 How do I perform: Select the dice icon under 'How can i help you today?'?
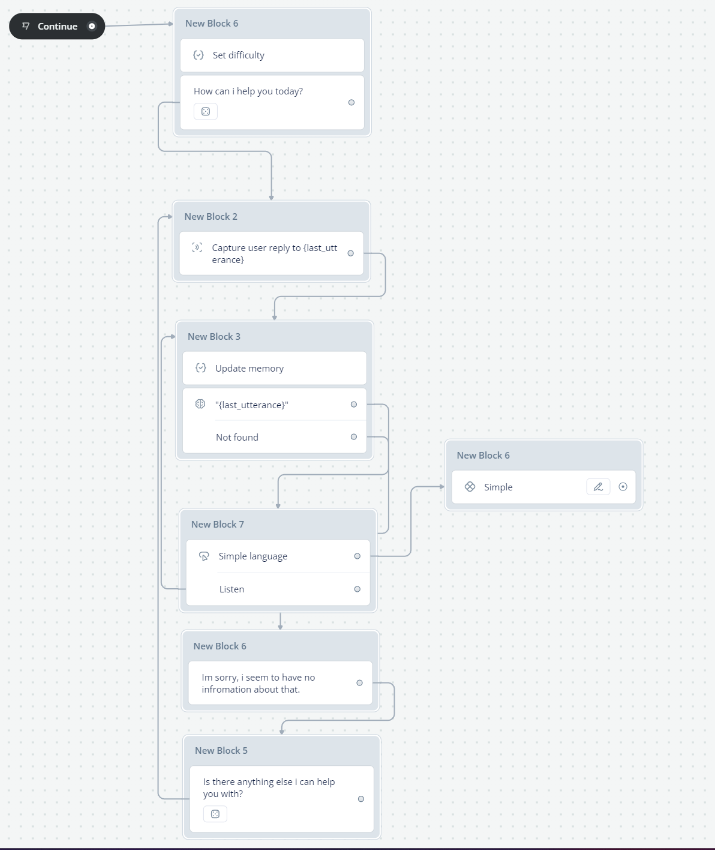point(205,111)
